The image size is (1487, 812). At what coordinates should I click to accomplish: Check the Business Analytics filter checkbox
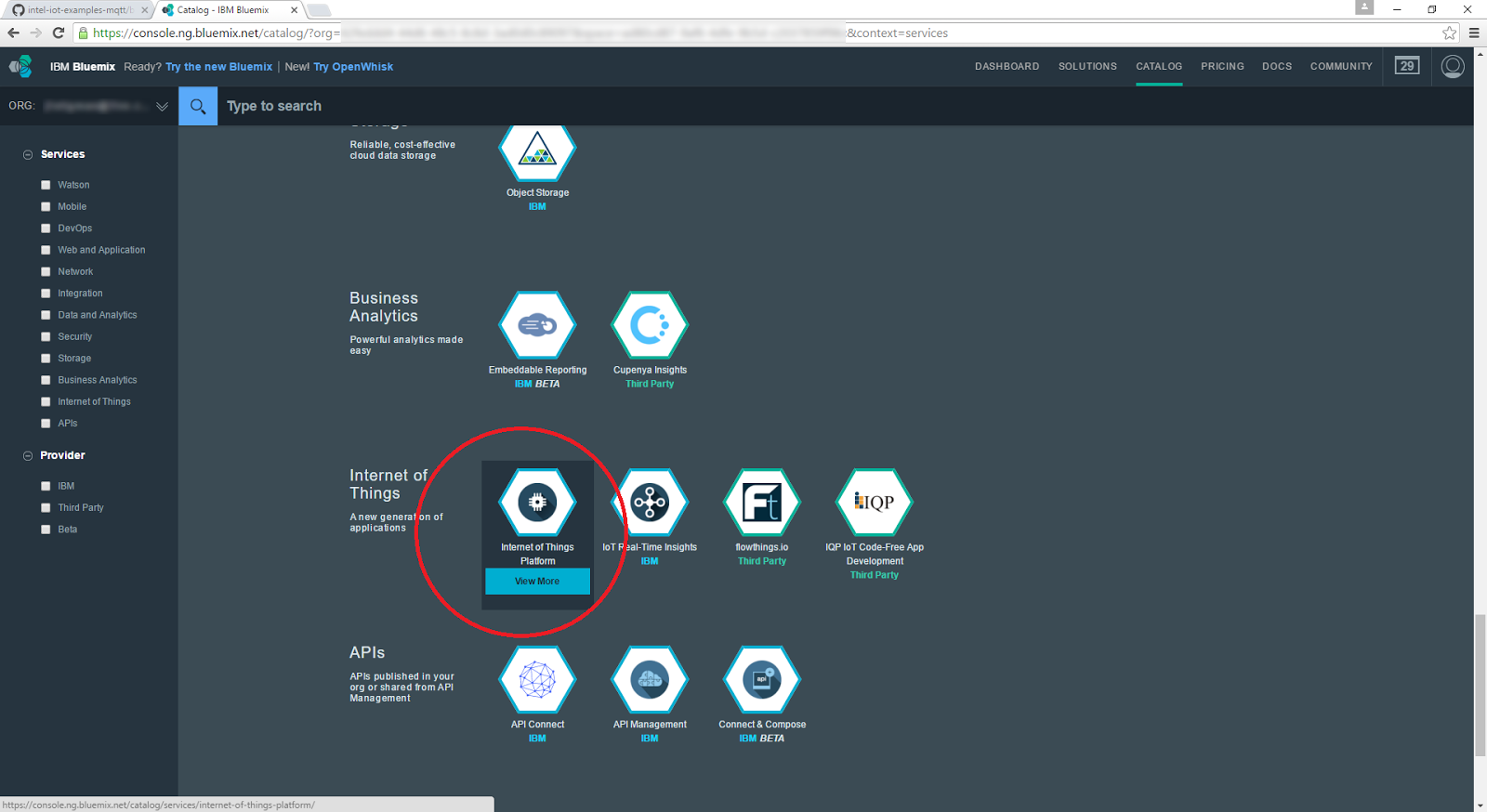click(x=46, y=380)
